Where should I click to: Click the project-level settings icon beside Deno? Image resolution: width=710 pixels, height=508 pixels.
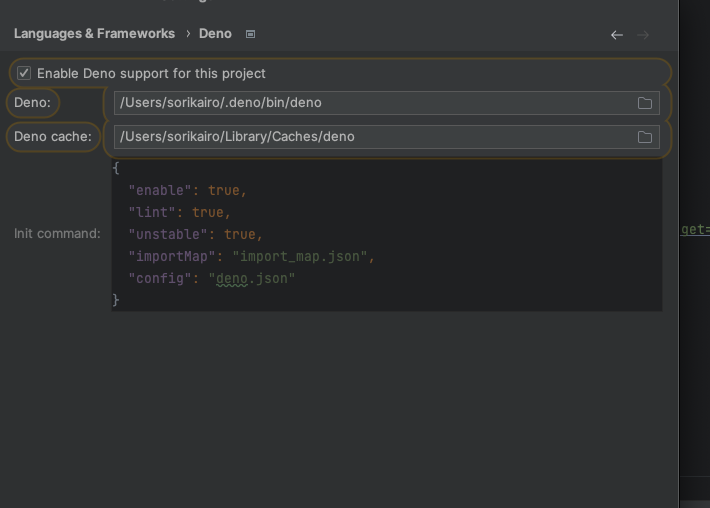(250, 34)
